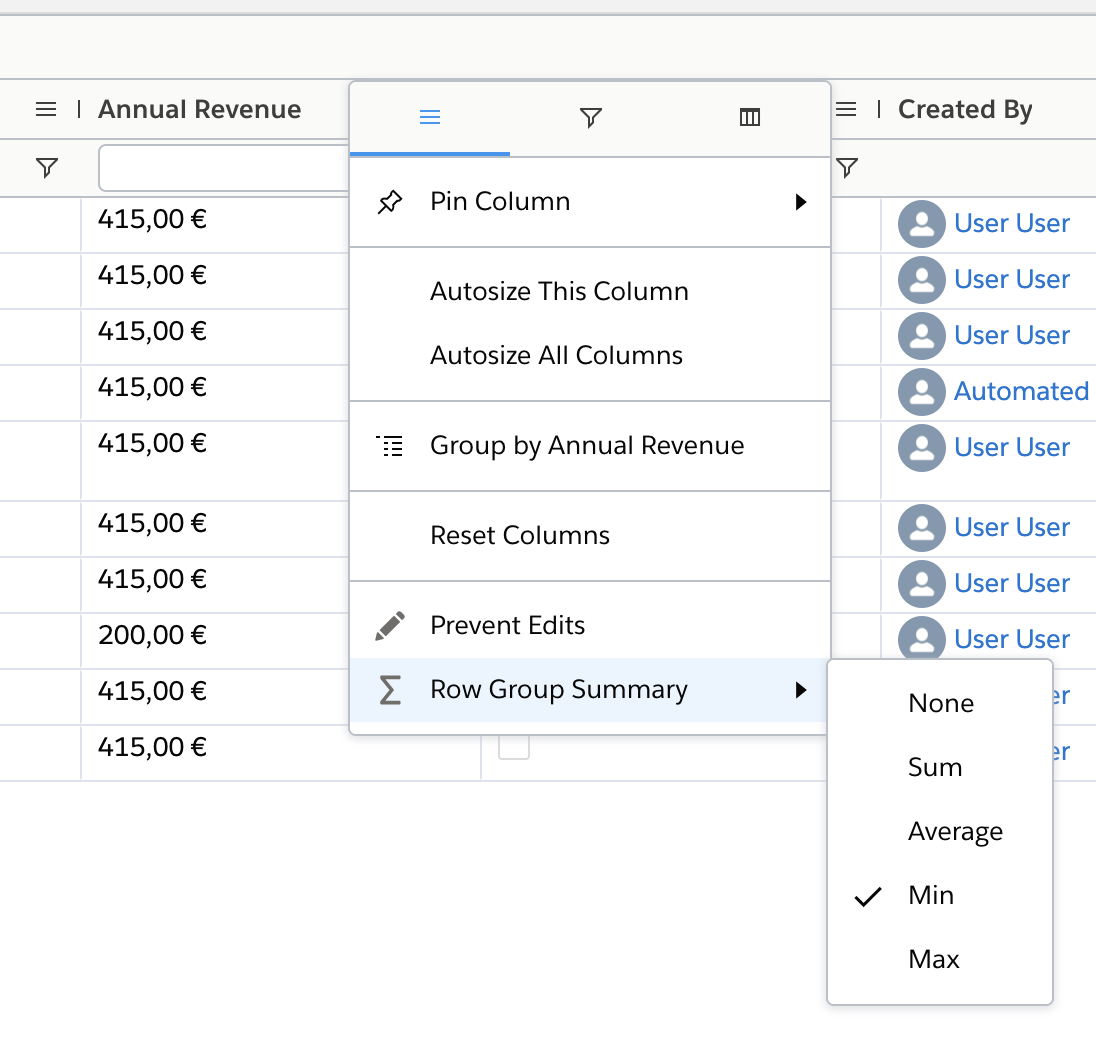Open the Automated user link
Screen dimensions: 1096x1046
pyautogui.click(x=1020, y=391)
